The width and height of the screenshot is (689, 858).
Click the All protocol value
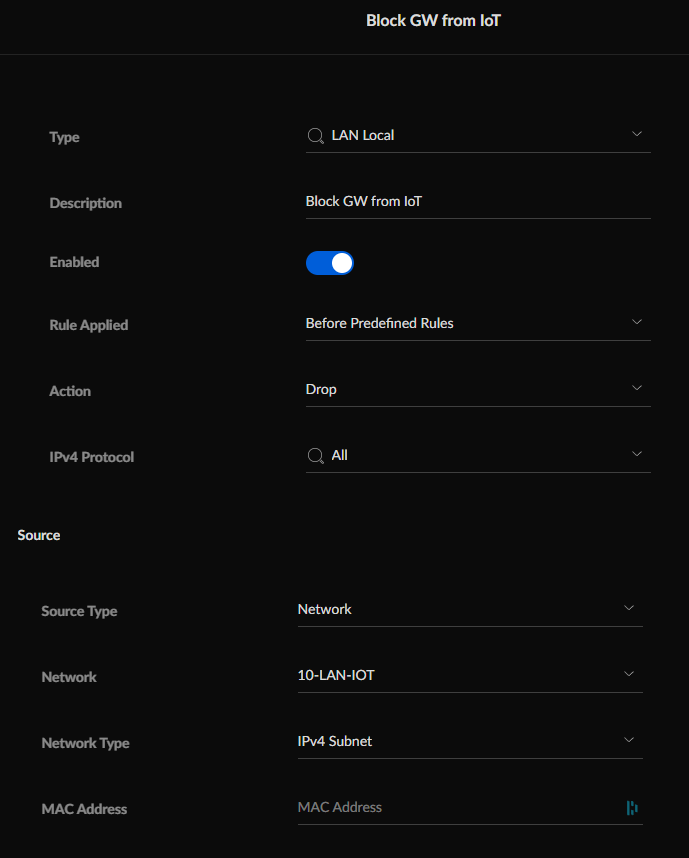(x=339, y=455)
